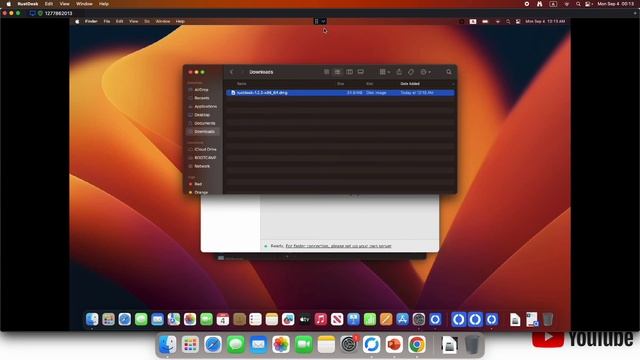The height and width of the screenshot is (360, 640).
Task: Click the local Apple menu icon
Action: (9, 4)
